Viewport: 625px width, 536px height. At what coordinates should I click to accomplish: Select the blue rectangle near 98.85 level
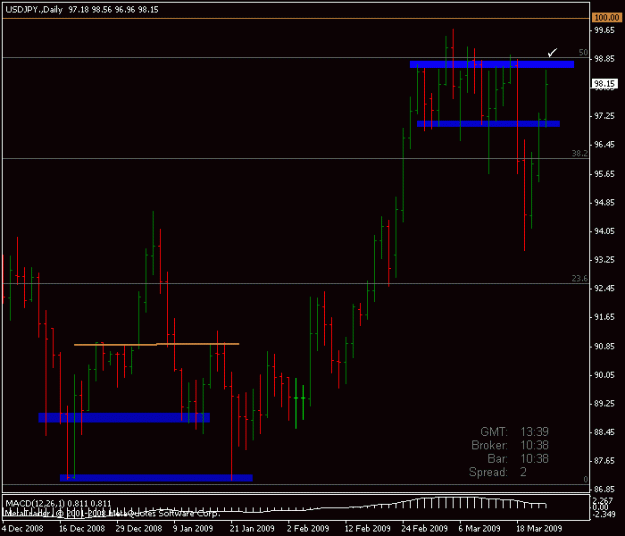[492, 64]
